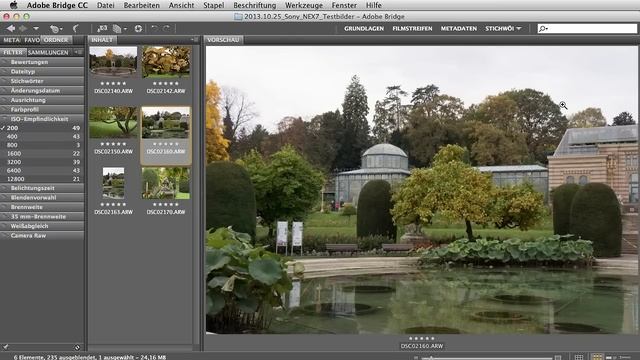Image resolution: width=640 pixels, height=360 pixels.
Task: Adjust the thumbnail size slider
Action: [x=487, y=358]
